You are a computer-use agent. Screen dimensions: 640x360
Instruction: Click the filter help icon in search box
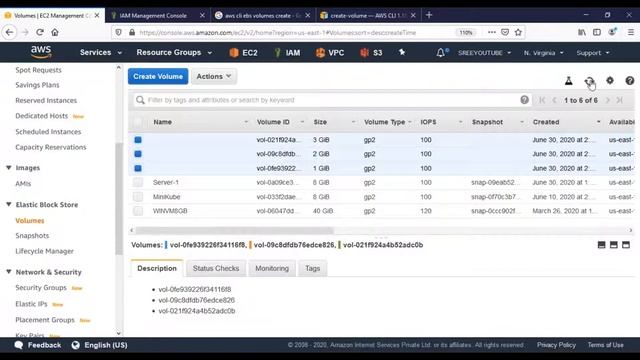coord(524,100)
